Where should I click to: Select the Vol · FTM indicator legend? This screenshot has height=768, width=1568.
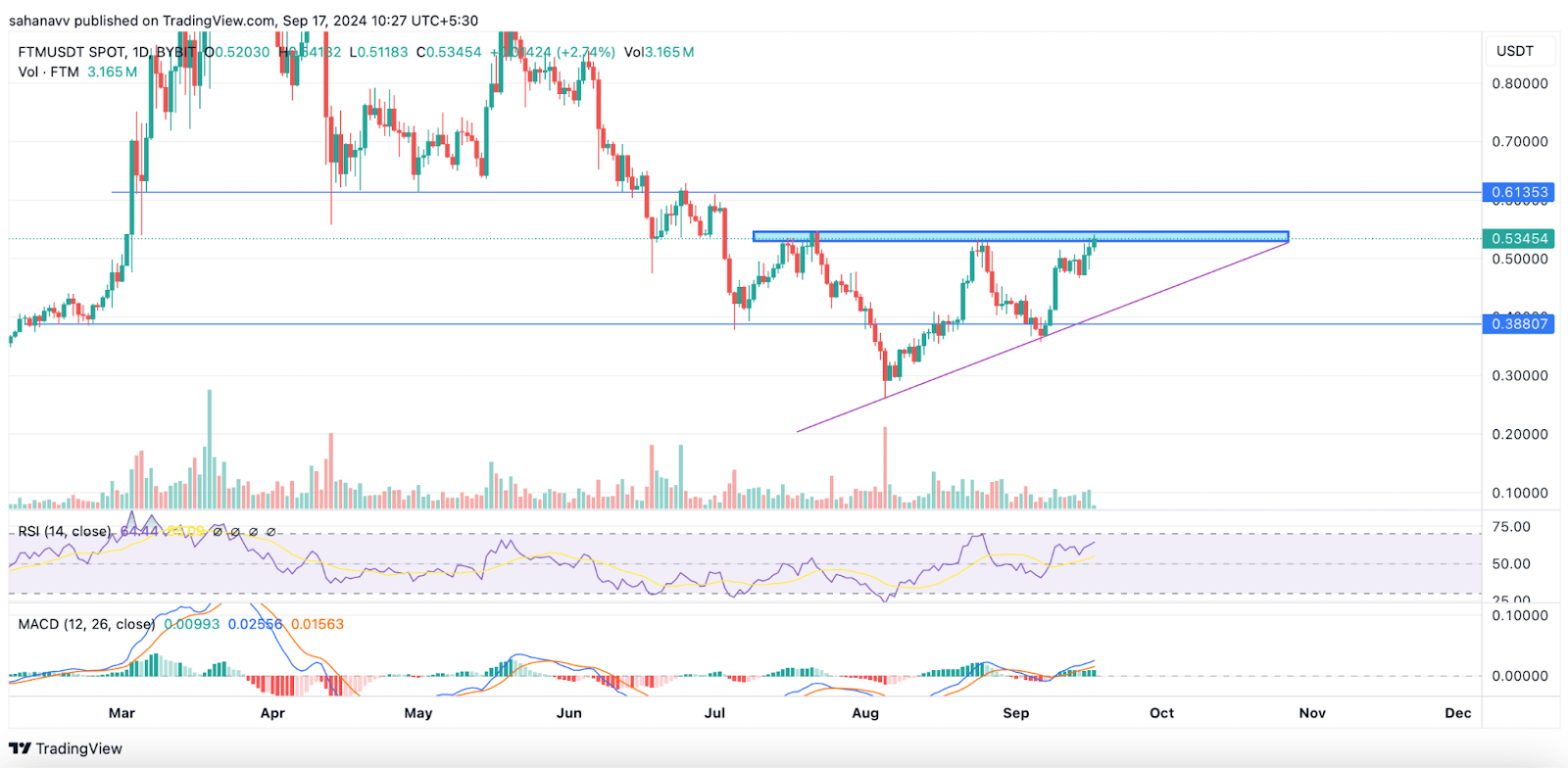point(48,72)
